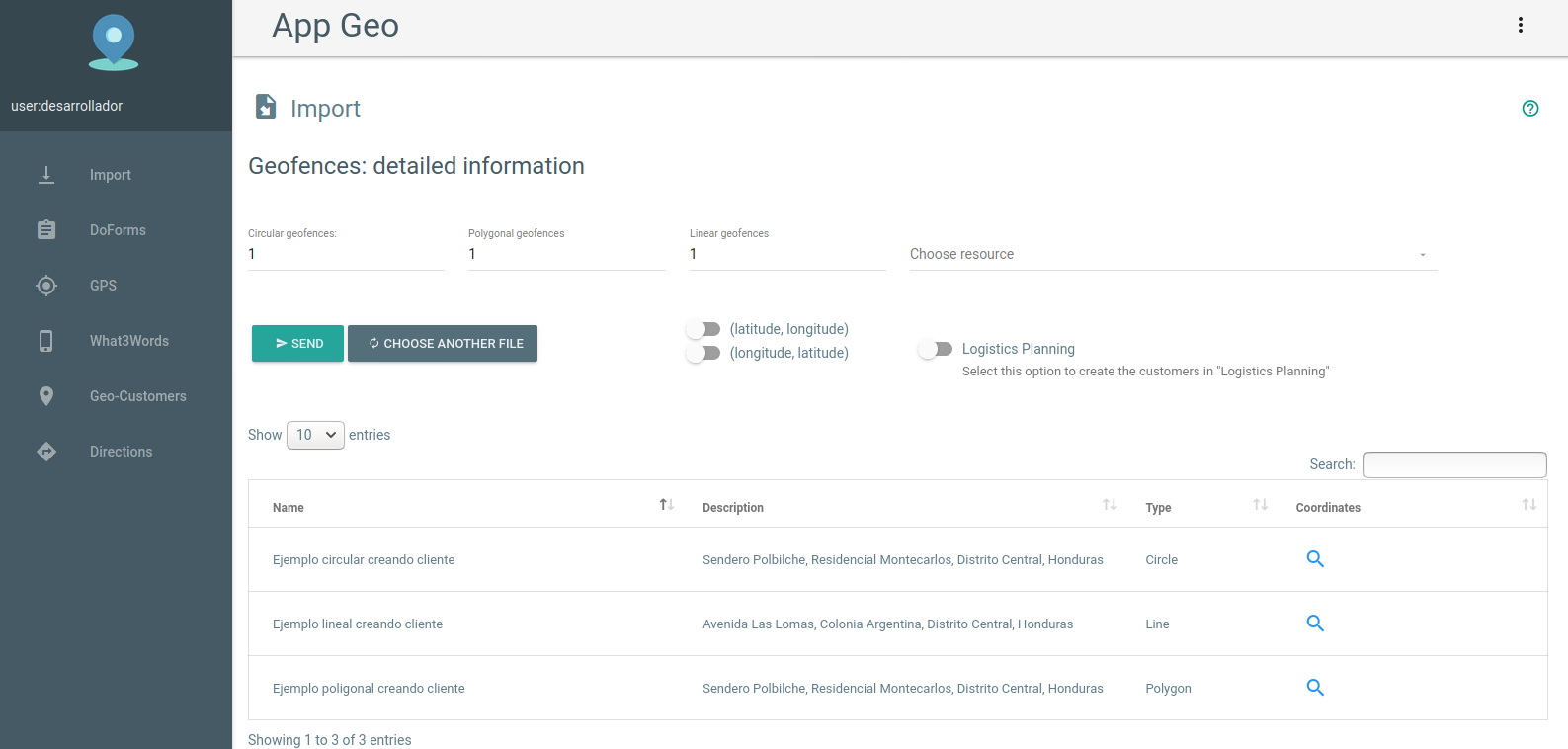Toggle the (longitude, latitude) switch
Screen dimensions: 1568x749
(x=703, y=353)
